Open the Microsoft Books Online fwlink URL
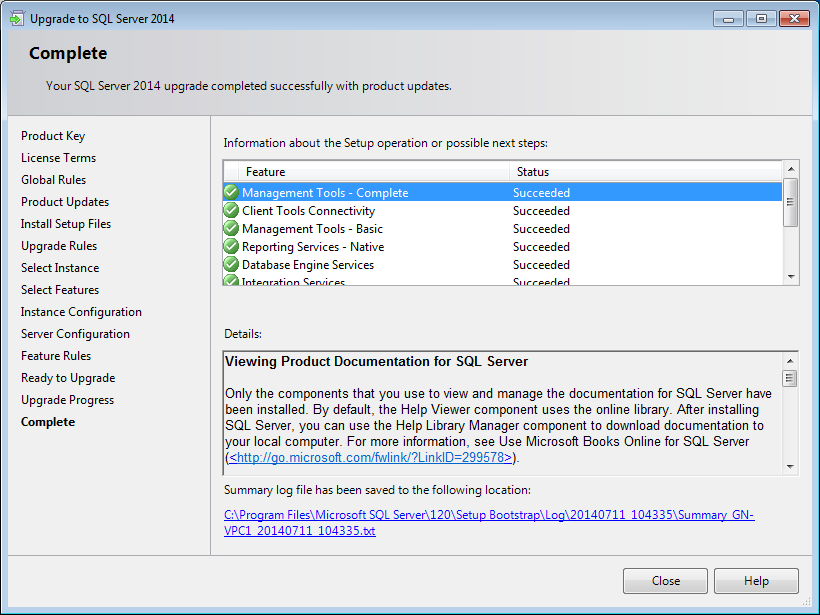820x615 pixels. (370, 458)
